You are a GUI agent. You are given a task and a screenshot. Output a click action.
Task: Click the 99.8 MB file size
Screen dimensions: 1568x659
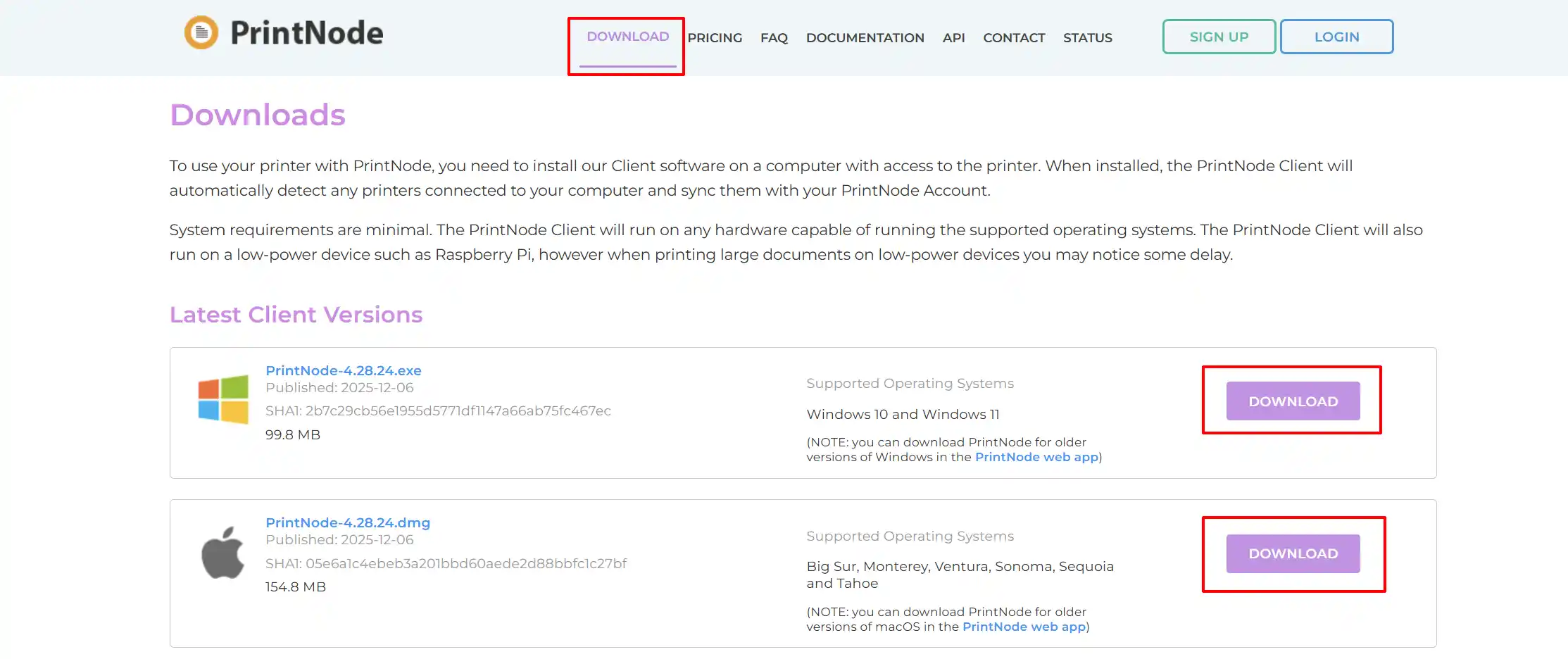(x=293, y=434)
